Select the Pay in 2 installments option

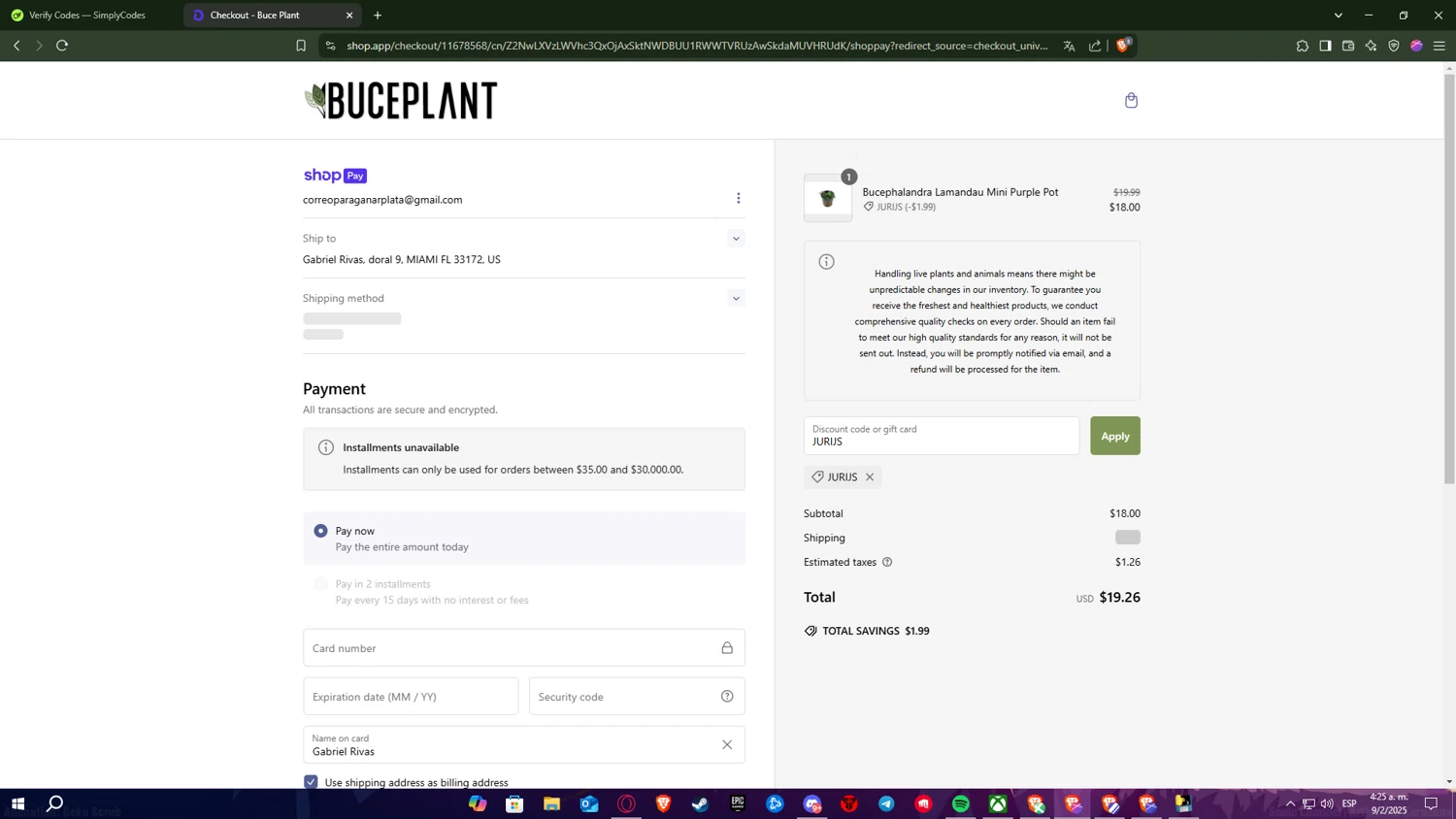click(320, 584)
